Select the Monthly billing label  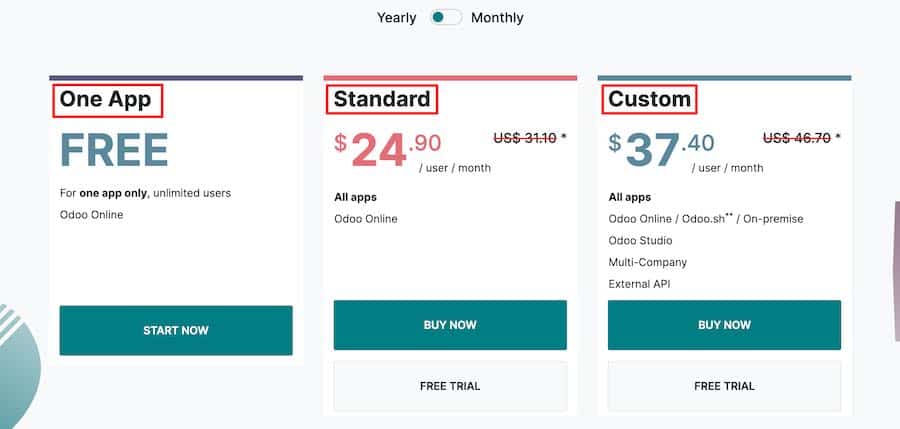click(497, 18)
